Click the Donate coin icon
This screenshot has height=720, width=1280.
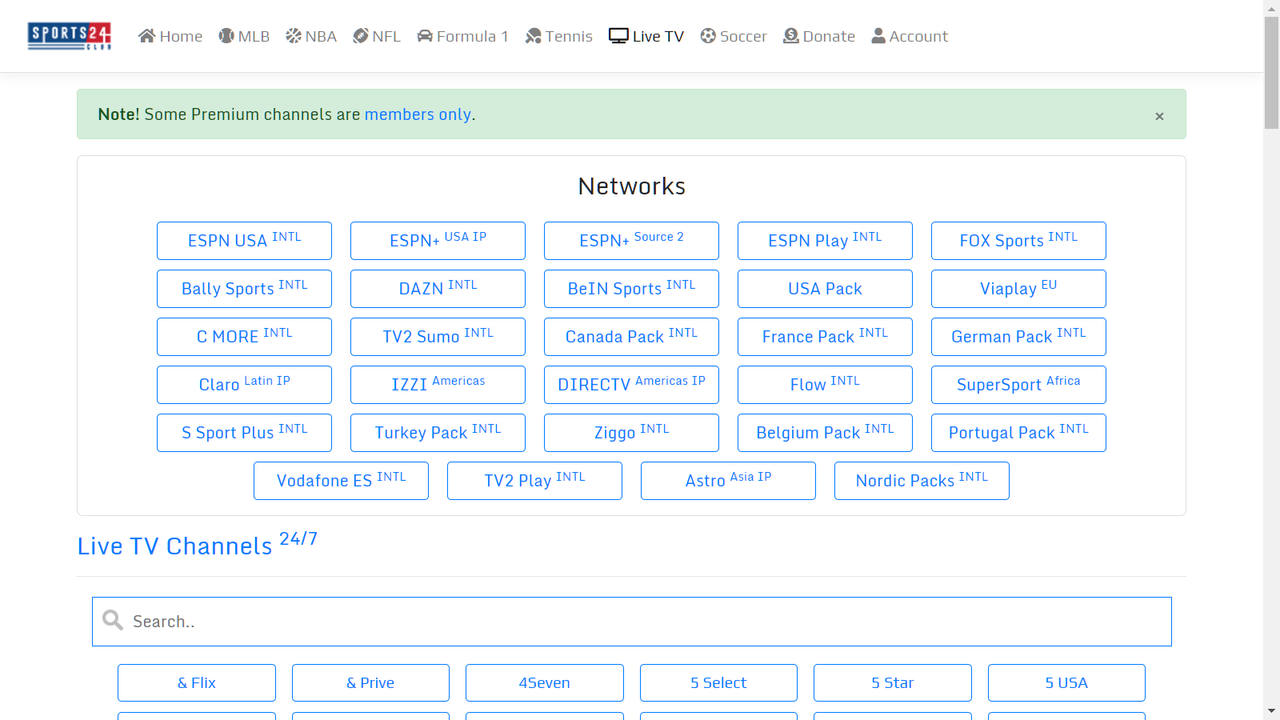point(791,36)
